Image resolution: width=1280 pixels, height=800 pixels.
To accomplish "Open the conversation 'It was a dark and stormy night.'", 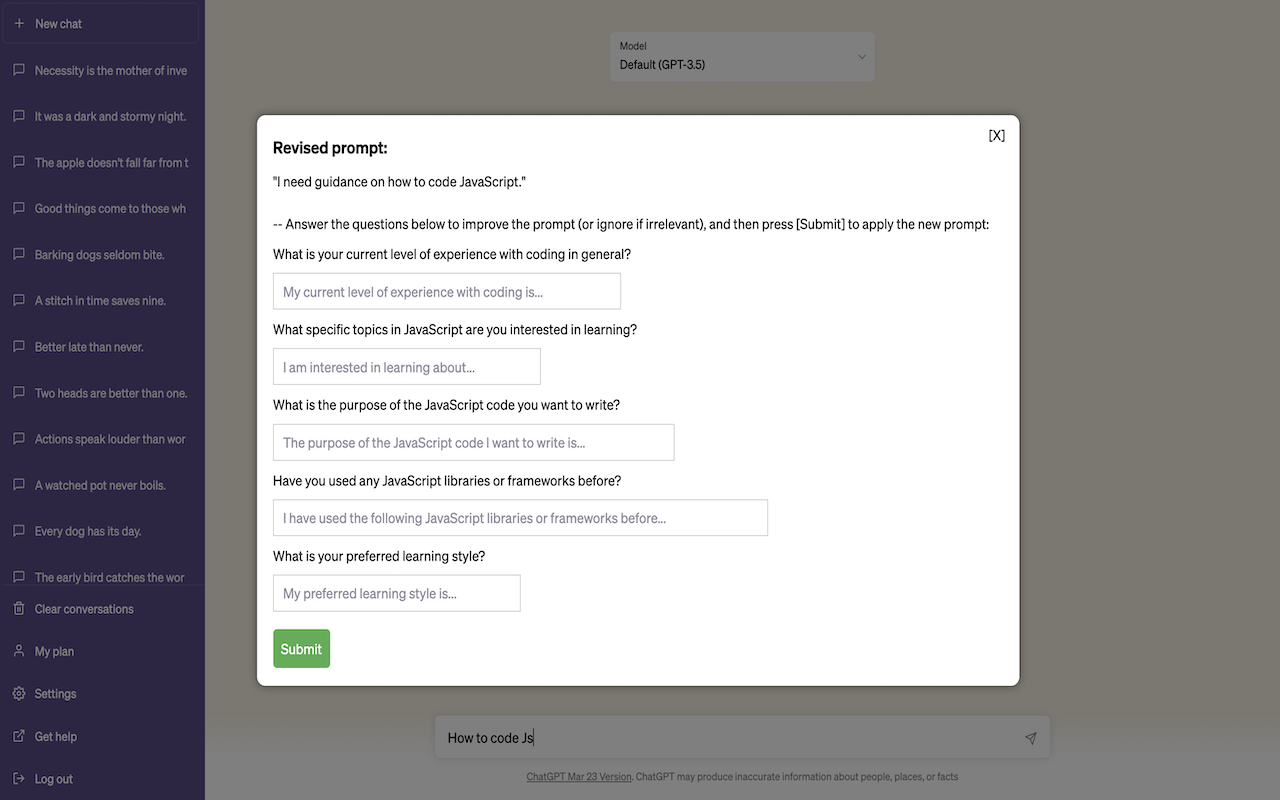I will point(110,116).
